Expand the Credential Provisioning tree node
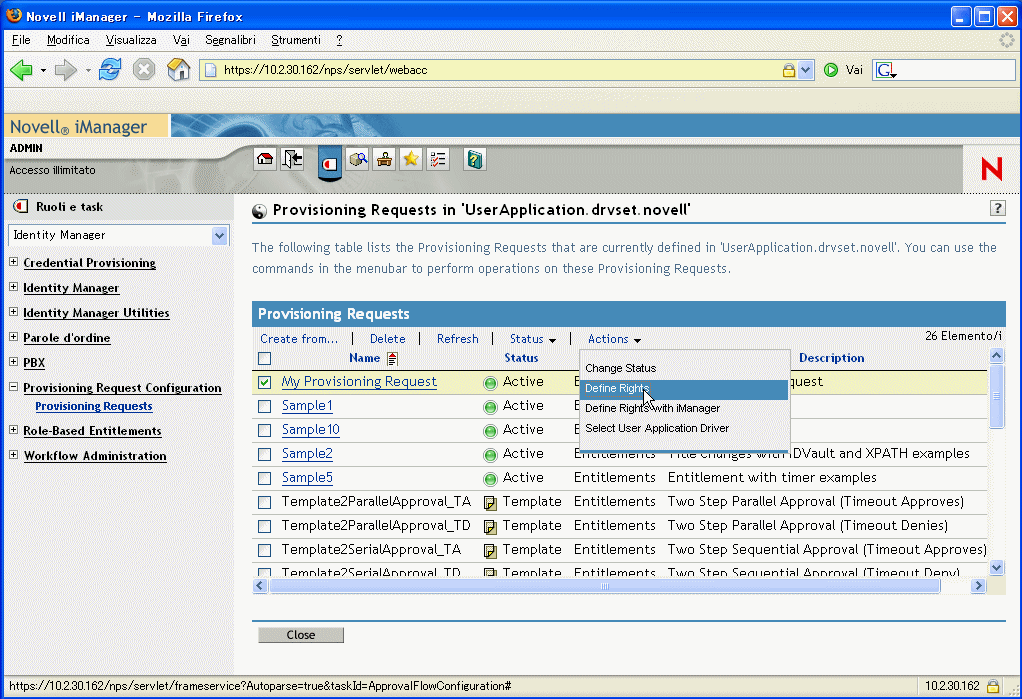 coord(14,263)
